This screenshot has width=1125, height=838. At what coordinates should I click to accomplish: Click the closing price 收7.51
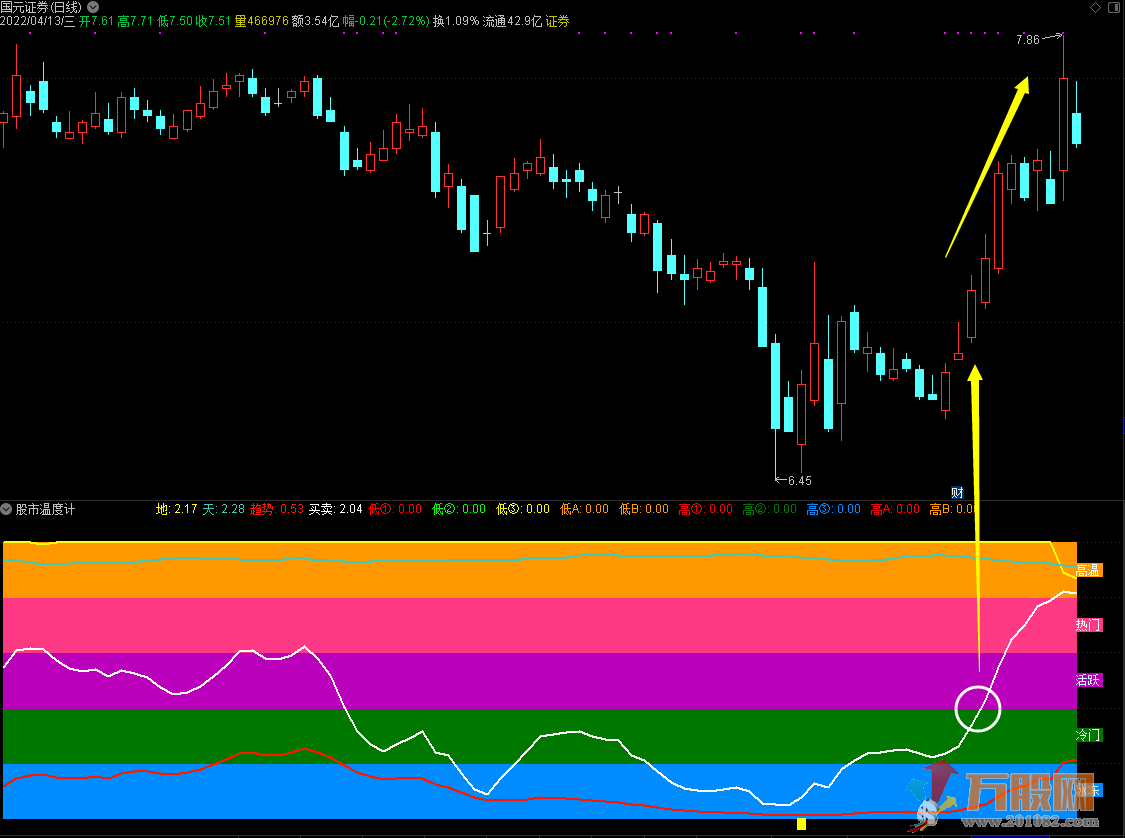214,22
